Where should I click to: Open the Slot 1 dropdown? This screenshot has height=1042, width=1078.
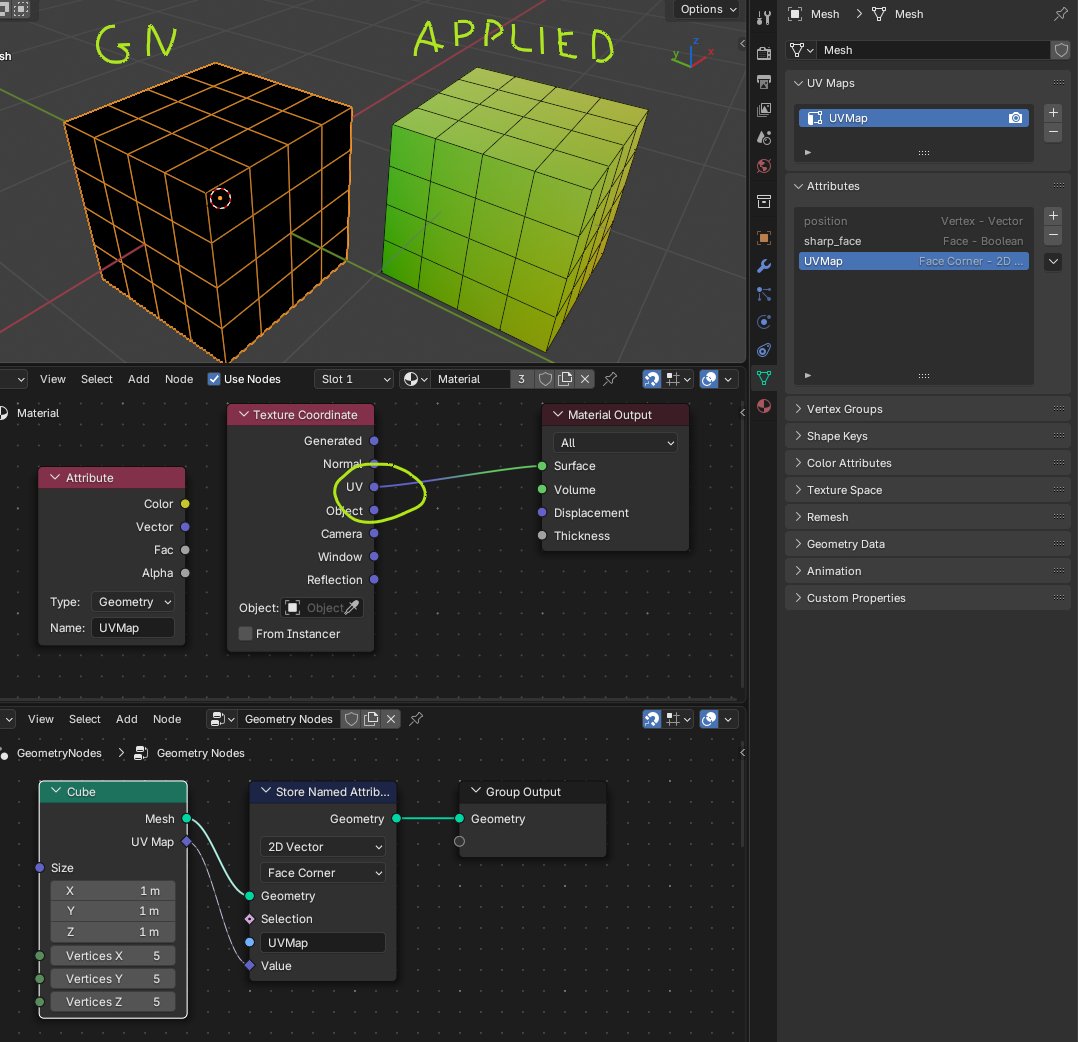pos(355,379)
